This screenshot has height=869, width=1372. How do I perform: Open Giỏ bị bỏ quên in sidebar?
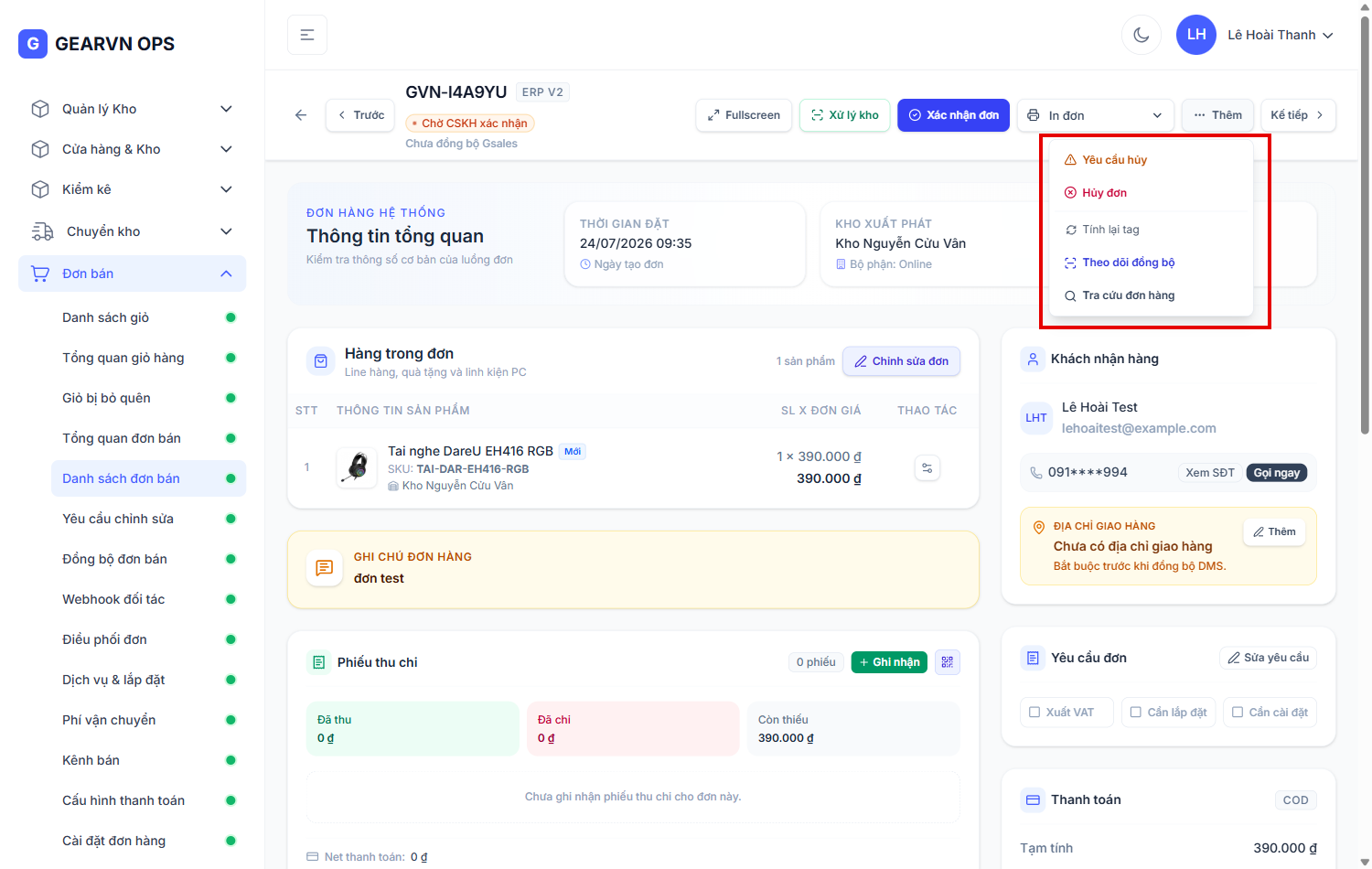(x=148, y=398)
